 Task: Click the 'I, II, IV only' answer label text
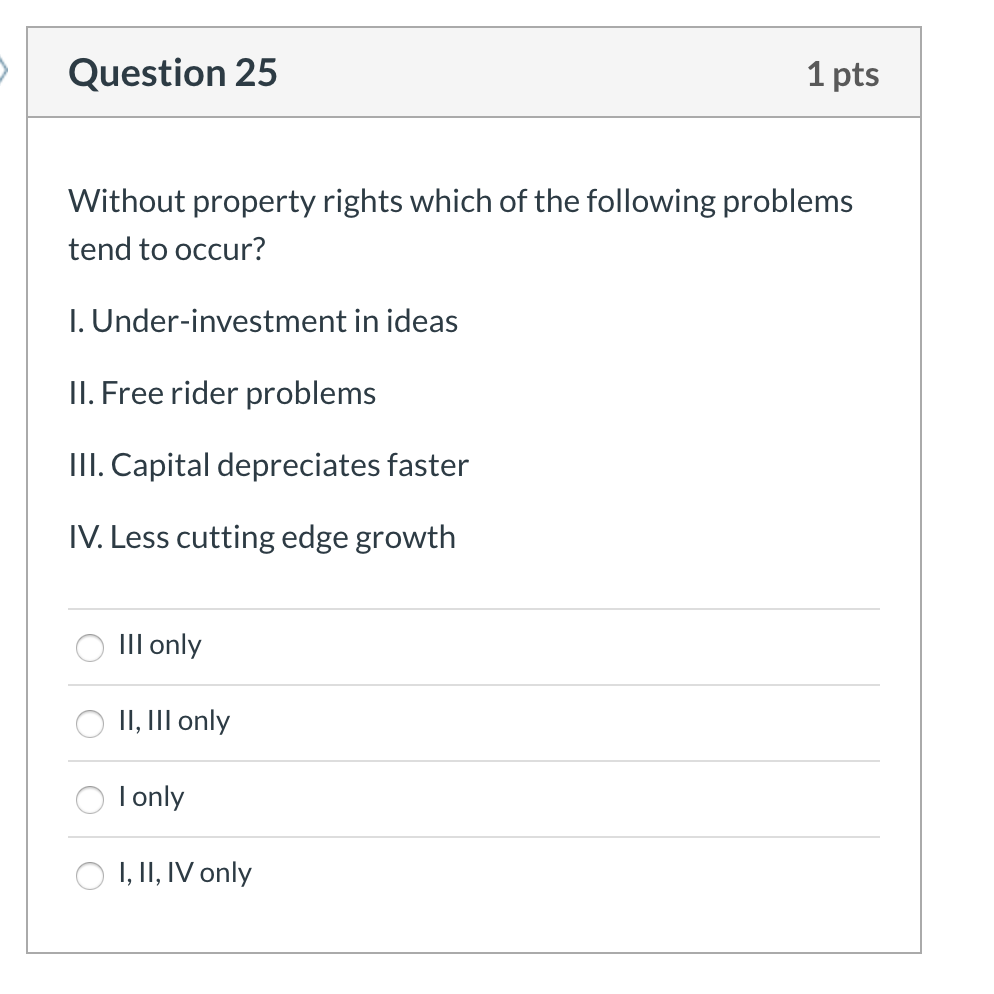(185, 873)
